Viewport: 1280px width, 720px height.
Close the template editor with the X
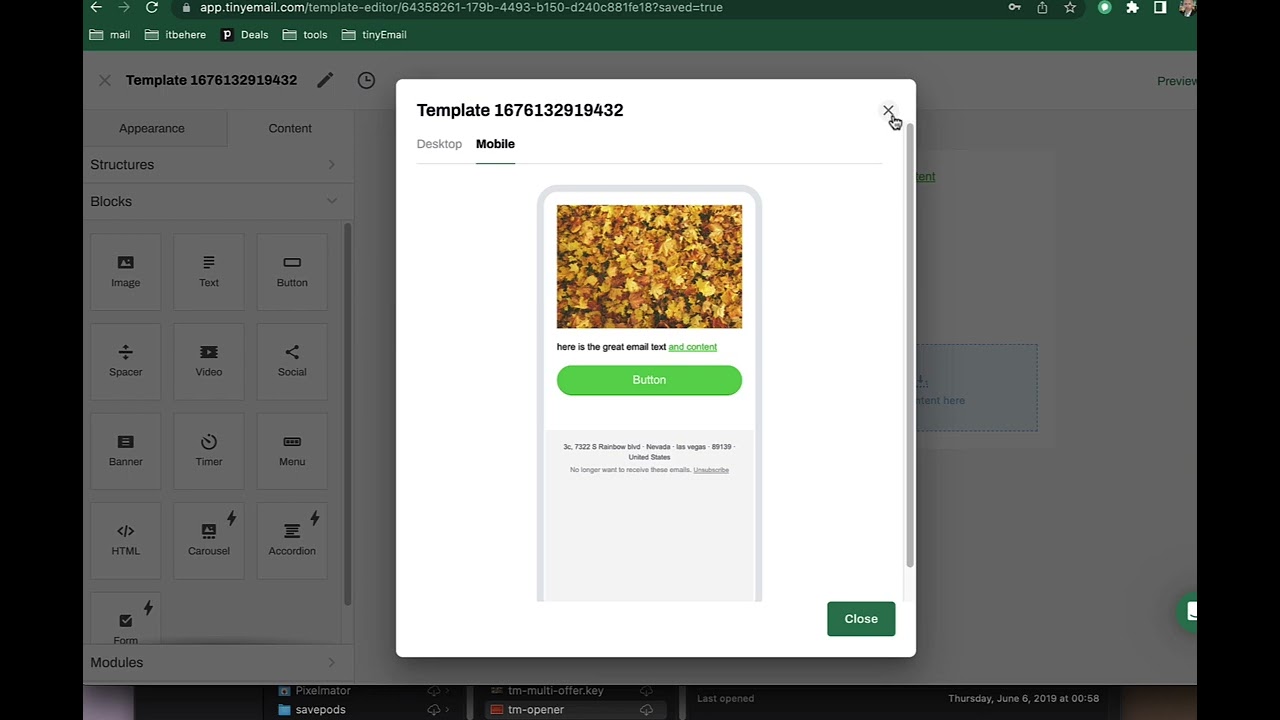coord(105,80)
